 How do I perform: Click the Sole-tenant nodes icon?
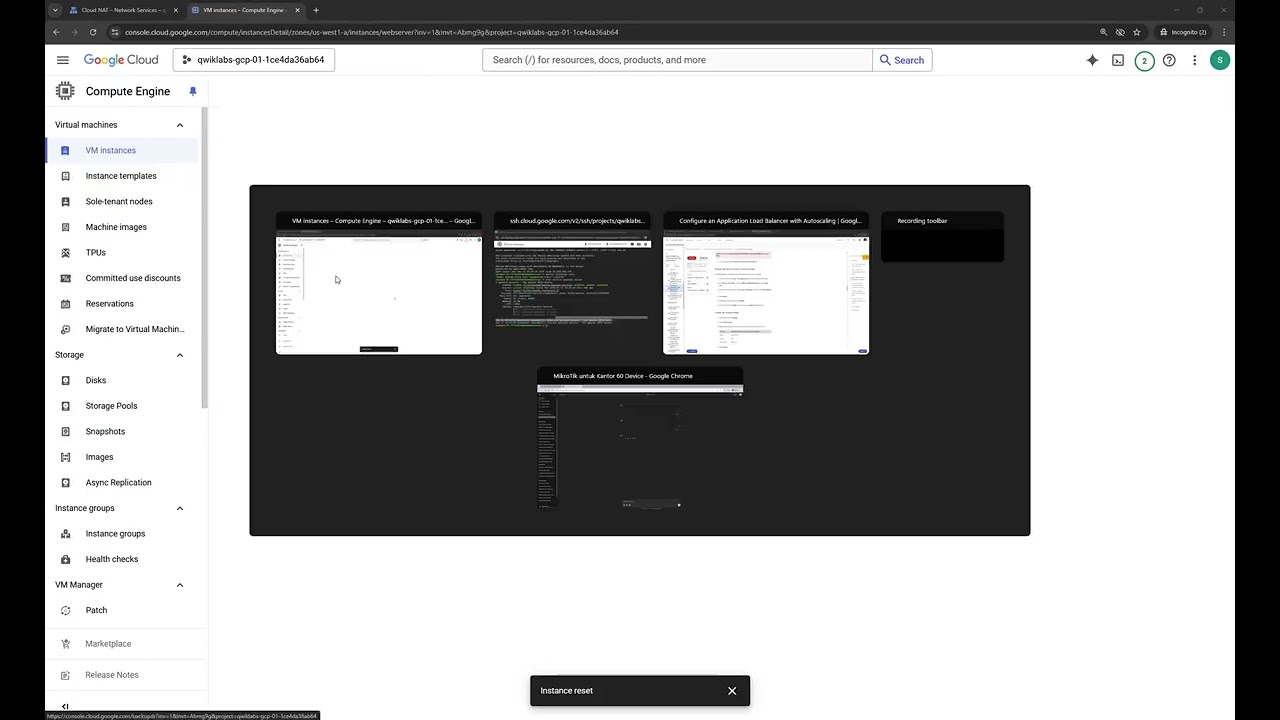[66, 201]
